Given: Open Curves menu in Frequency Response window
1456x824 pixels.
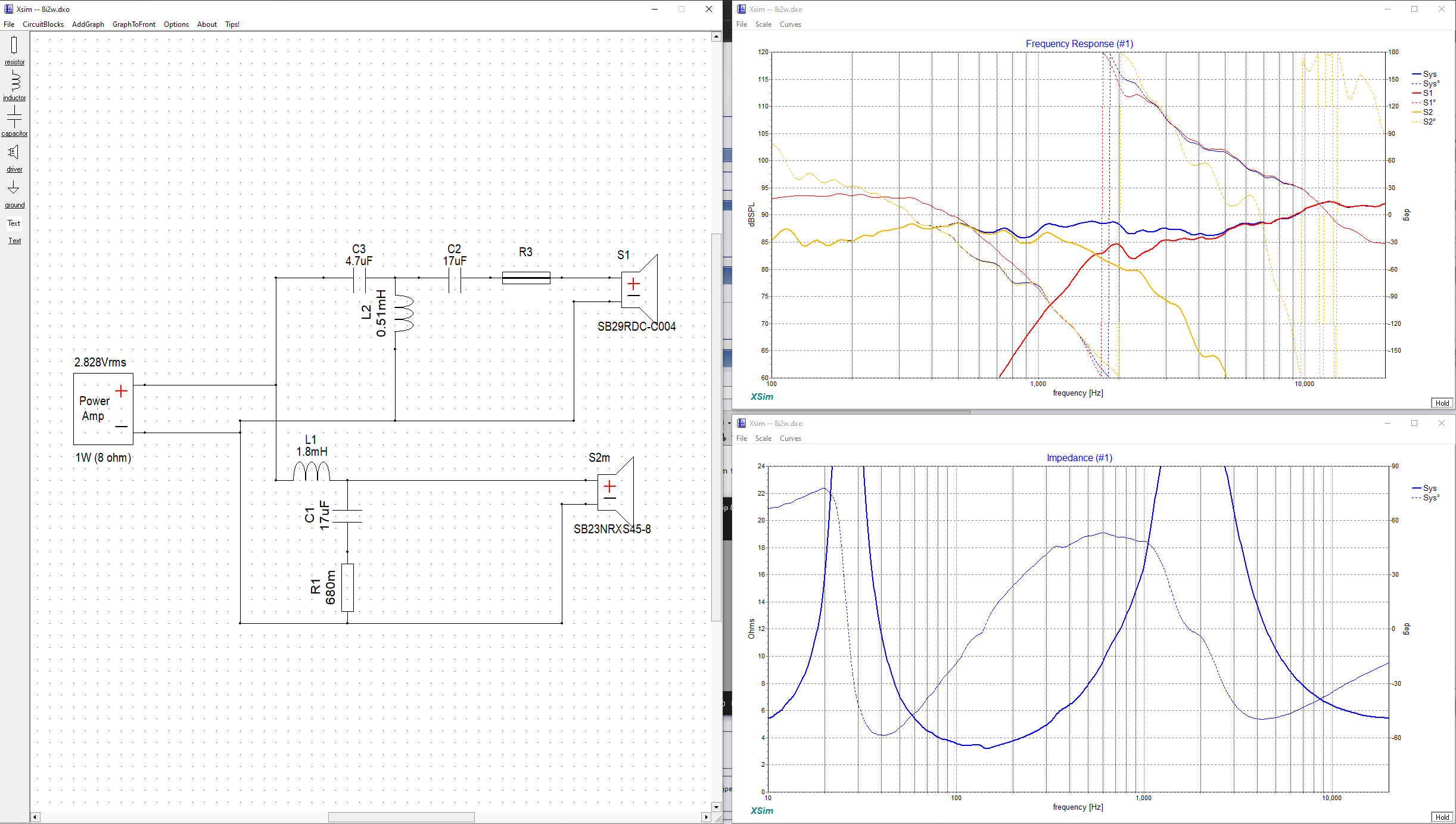Looking at the screenshot, I should (791, 24).
